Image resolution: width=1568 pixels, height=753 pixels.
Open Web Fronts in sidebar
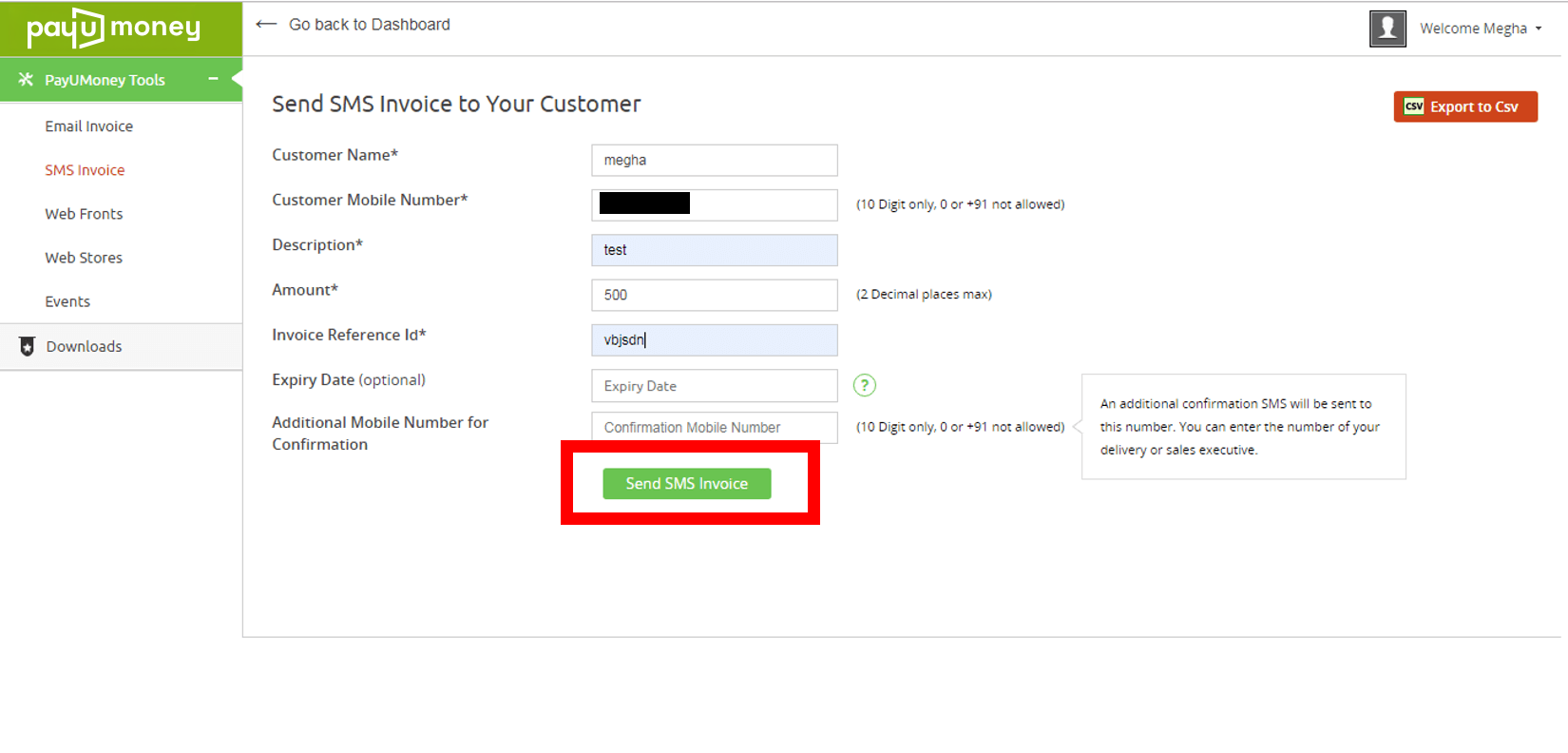point(84,214)
